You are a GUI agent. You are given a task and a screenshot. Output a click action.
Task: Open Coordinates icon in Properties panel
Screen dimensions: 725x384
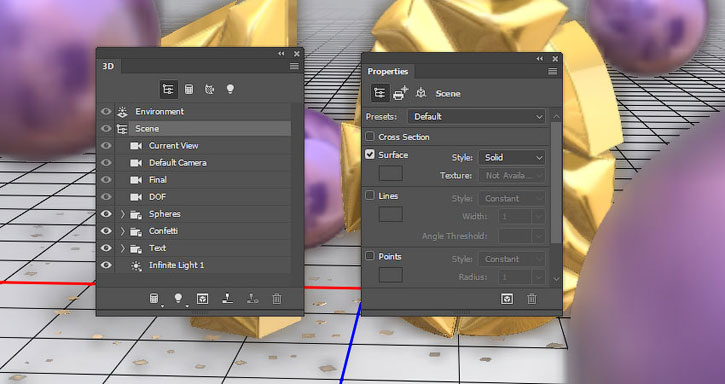[x=421, y=93]
